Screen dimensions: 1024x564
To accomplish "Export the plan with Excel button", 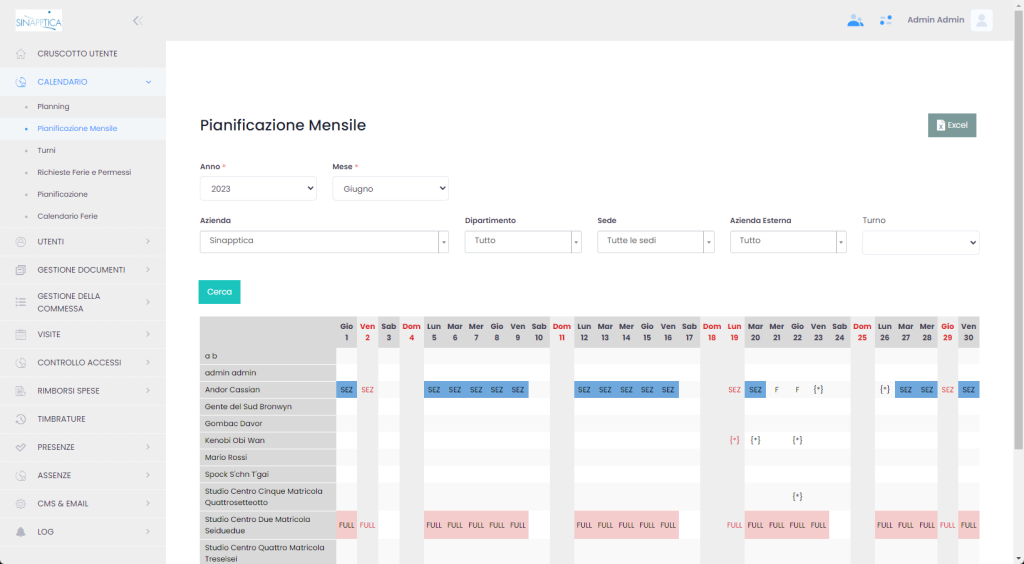I will [951, 125].
